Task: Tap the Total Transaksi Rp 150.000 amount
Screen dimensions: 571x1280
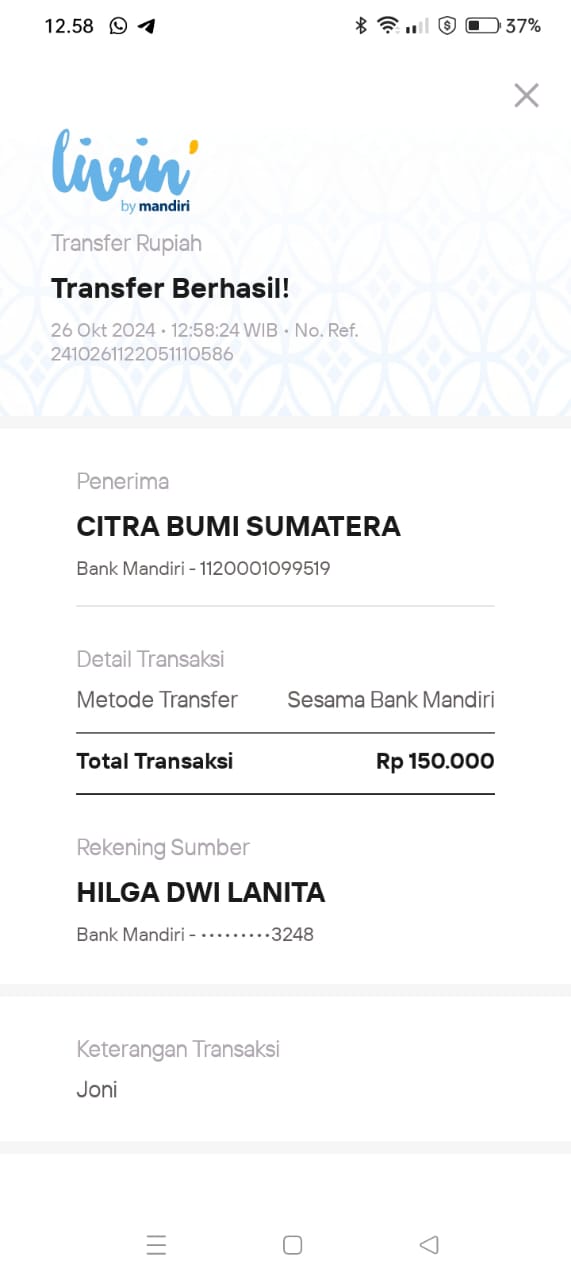Action: click(435, 761)
